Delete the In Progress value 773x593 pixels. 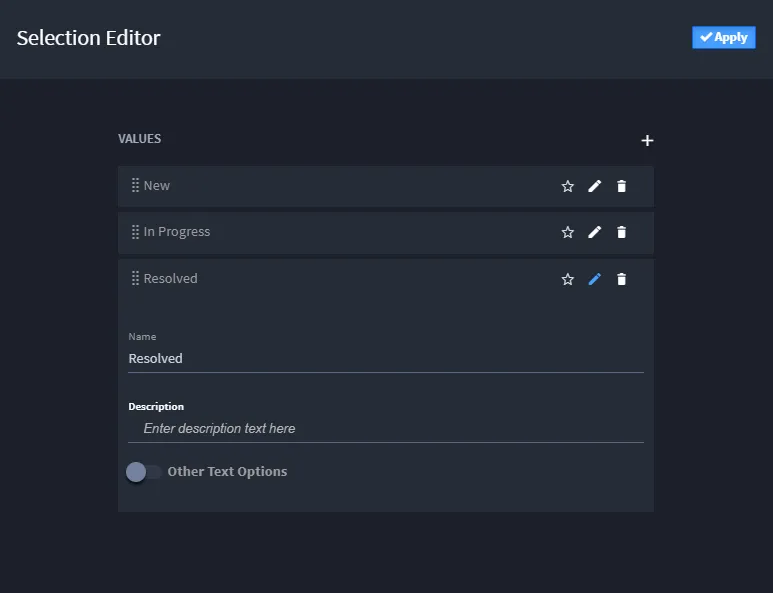[x=621, y=232]
